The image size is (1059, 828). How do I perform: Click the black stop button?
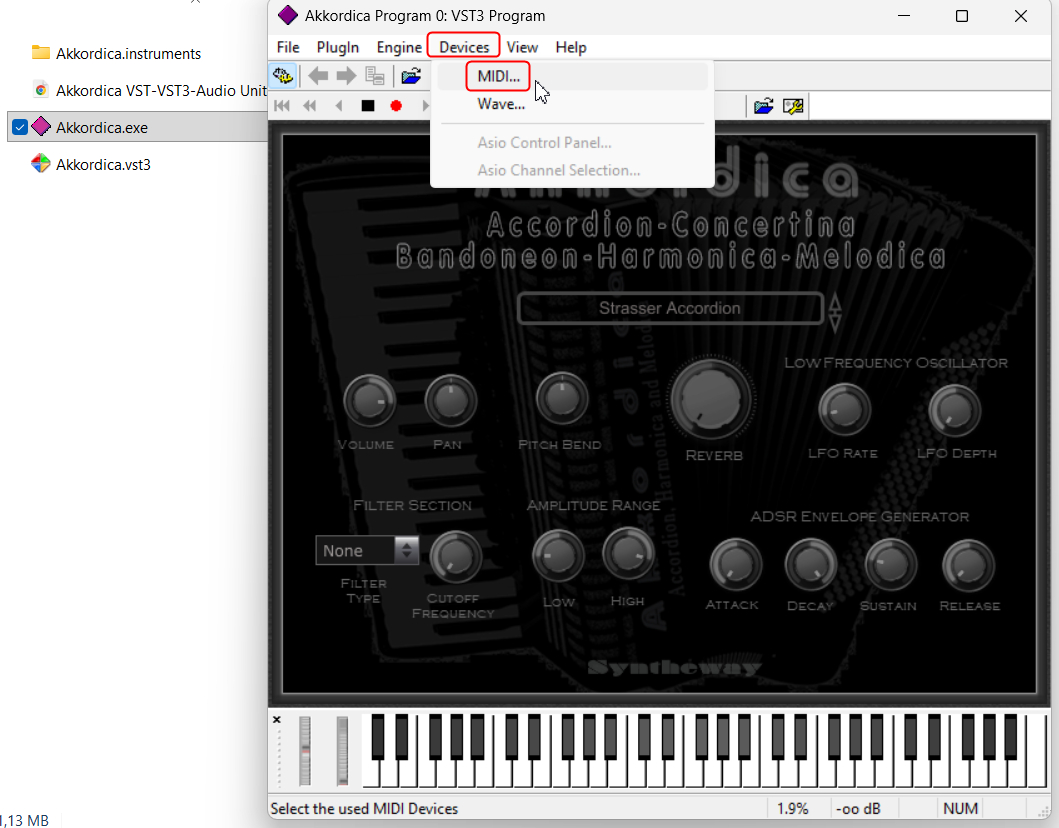click(368, 105)
